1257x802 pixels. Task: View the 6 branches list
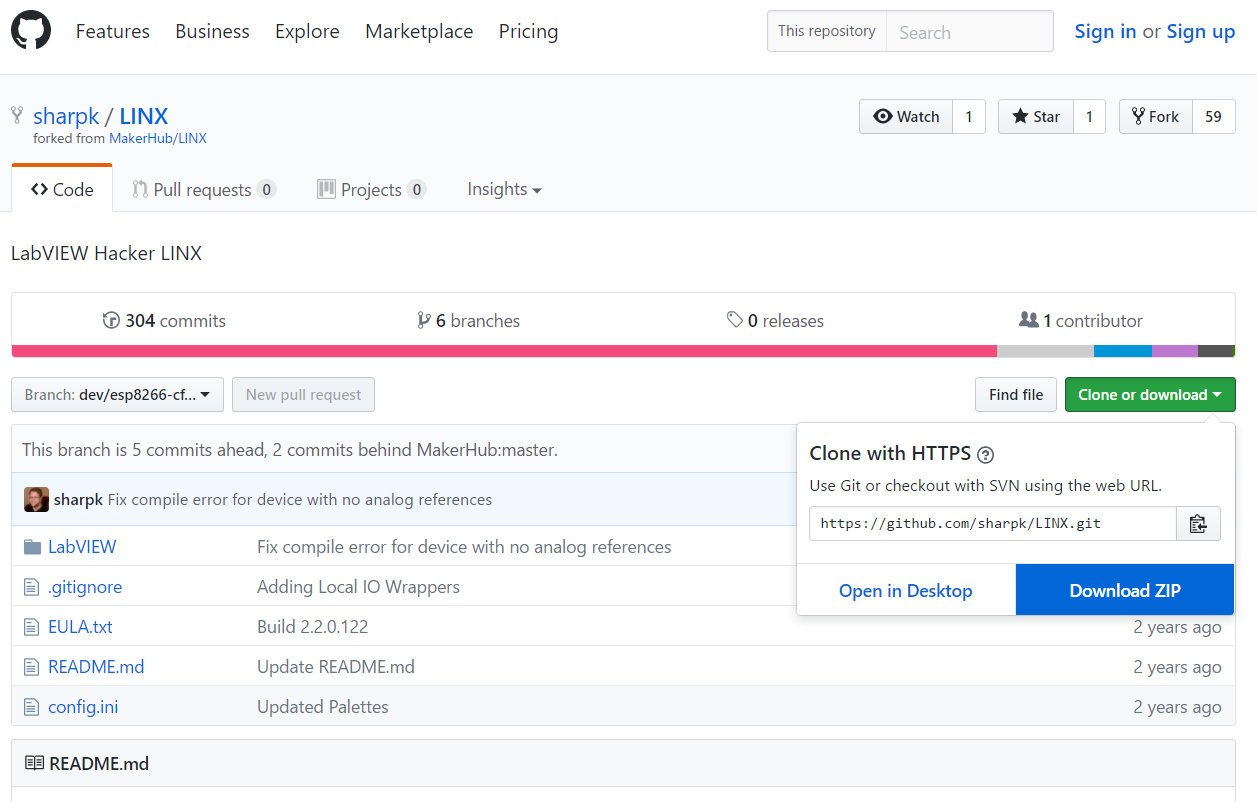click(469, 320)
